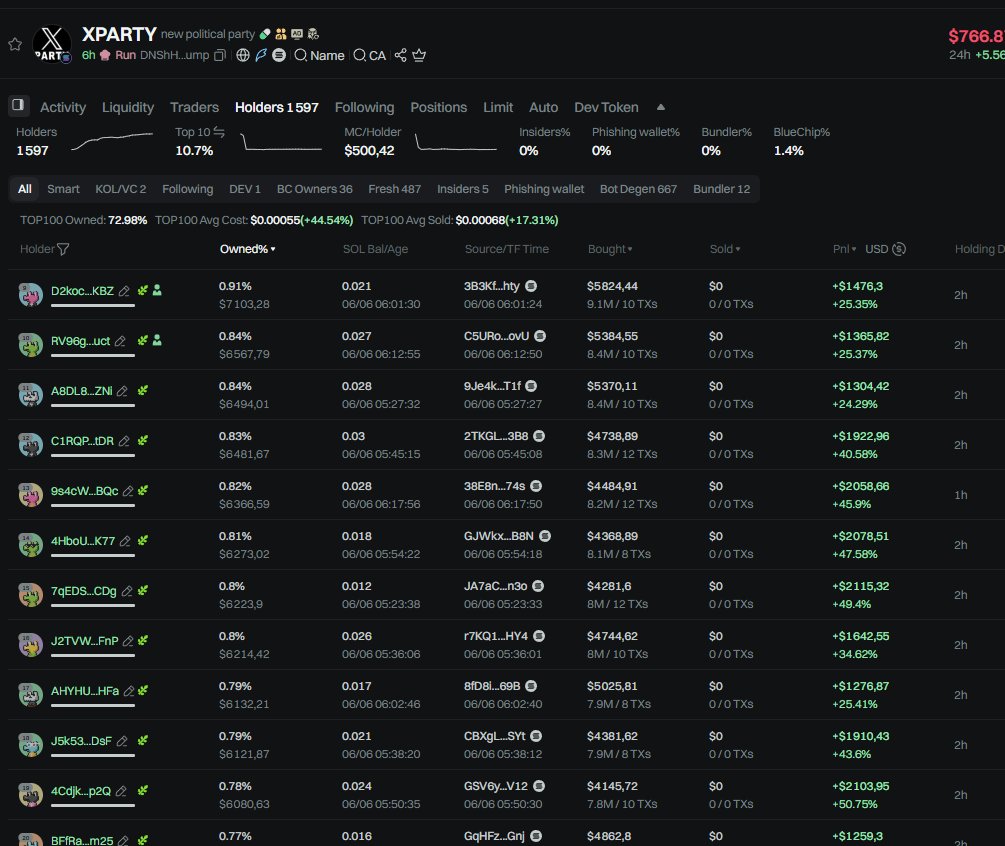Viewport: 1005px width, 846px height.
Task: Filter holders by Smart
Action: 63,189
